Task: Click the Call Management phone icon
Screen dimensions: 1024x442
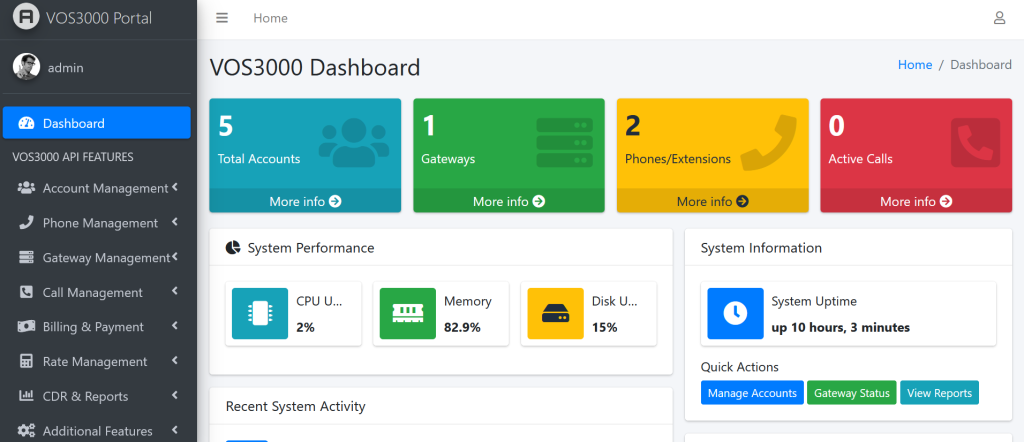Action: pos(26,292)
